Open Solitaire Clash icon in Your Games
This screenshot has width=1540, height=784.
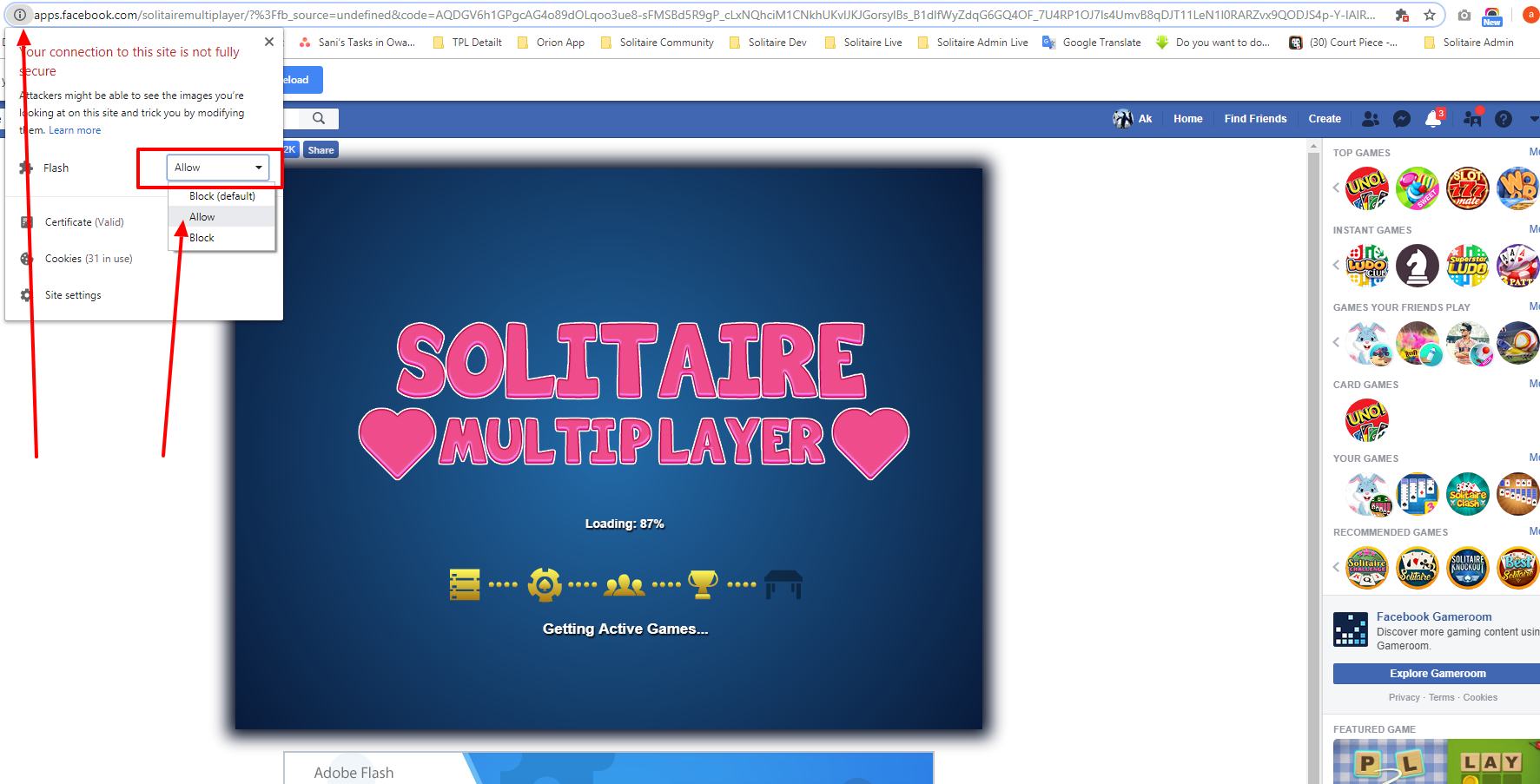click(x=1468, y=494)
